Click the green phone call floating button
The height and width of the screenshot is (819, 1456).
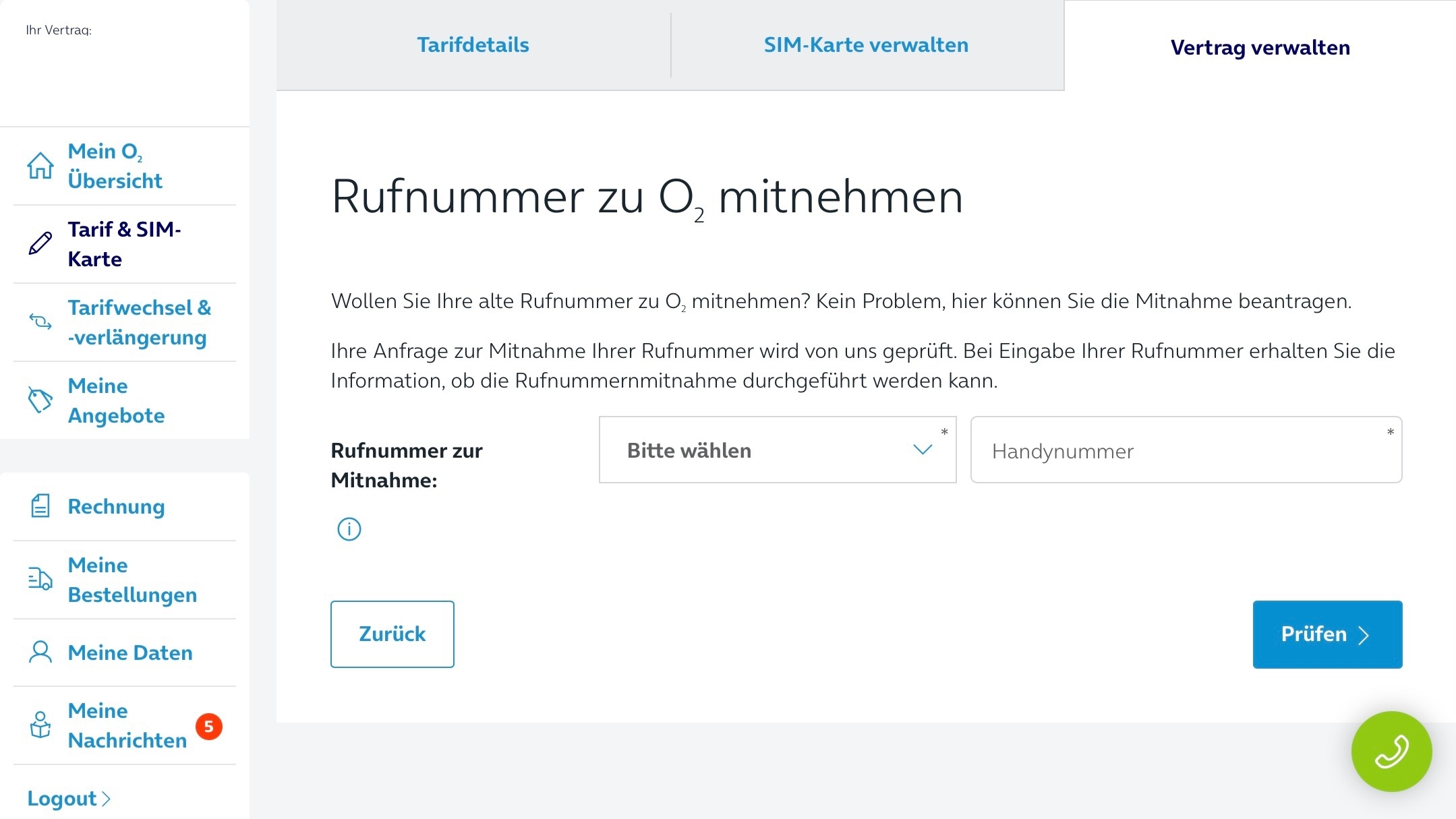(x=1391, y=752)
